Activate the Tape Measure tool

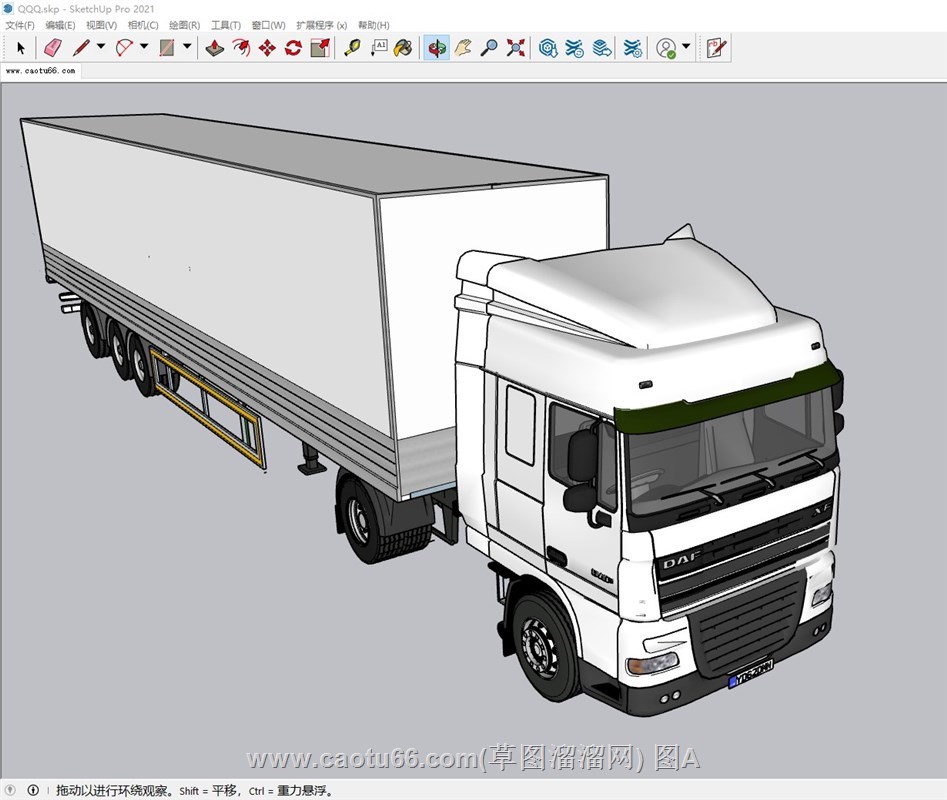352,47
